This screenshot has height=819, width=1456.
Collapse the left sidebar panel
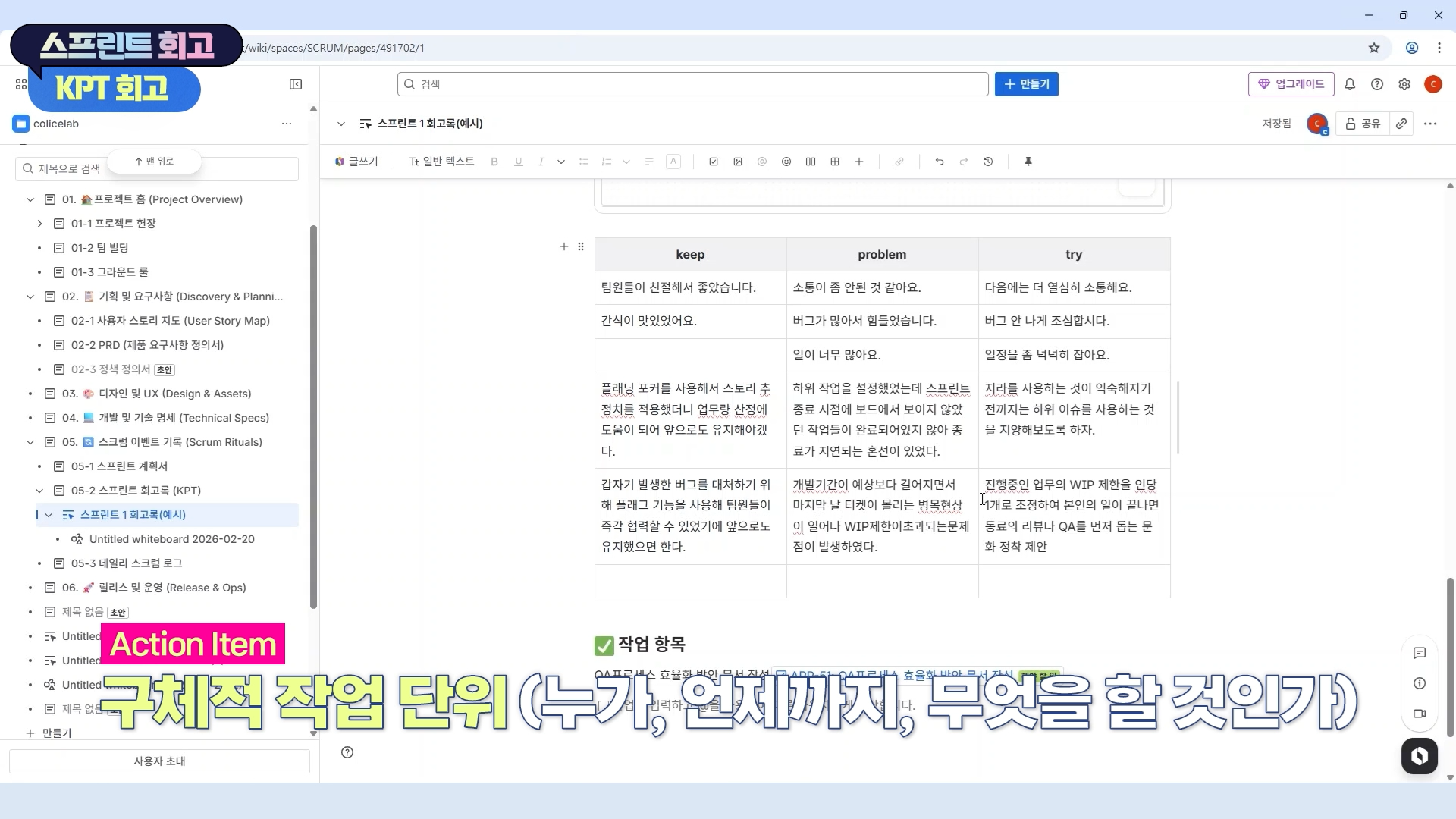[296, 84]
